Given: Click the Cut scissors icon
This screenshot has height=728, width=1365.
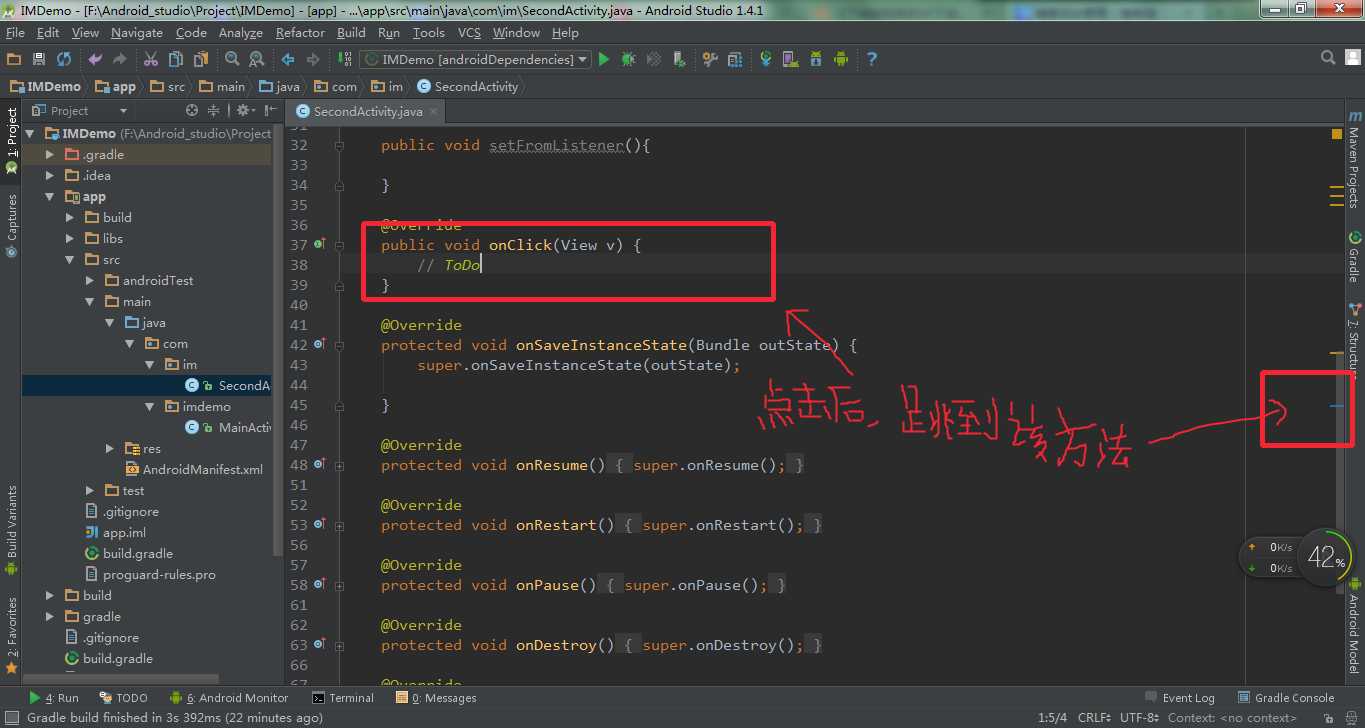Looking at the screenshot, I should coord(151,60).
